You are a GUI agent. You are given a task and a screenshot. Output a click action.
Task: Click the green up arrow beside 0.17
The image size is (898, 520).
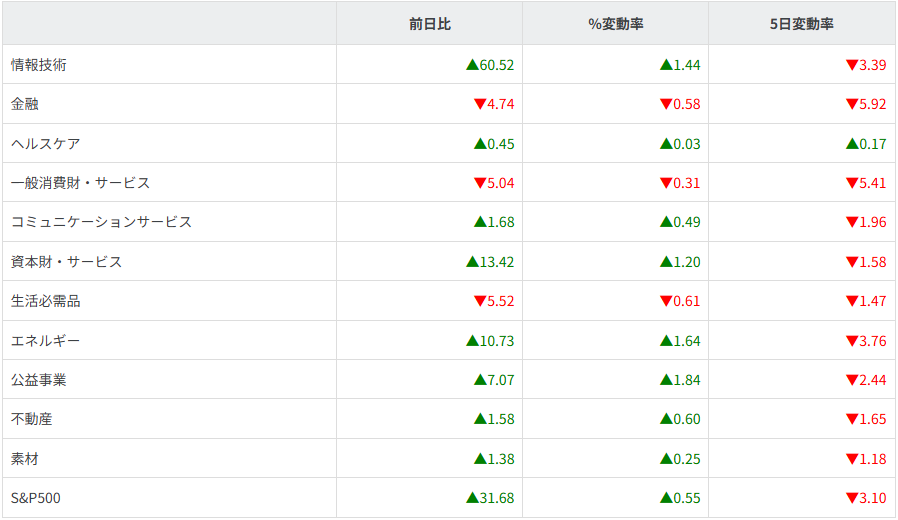[852, 144]
